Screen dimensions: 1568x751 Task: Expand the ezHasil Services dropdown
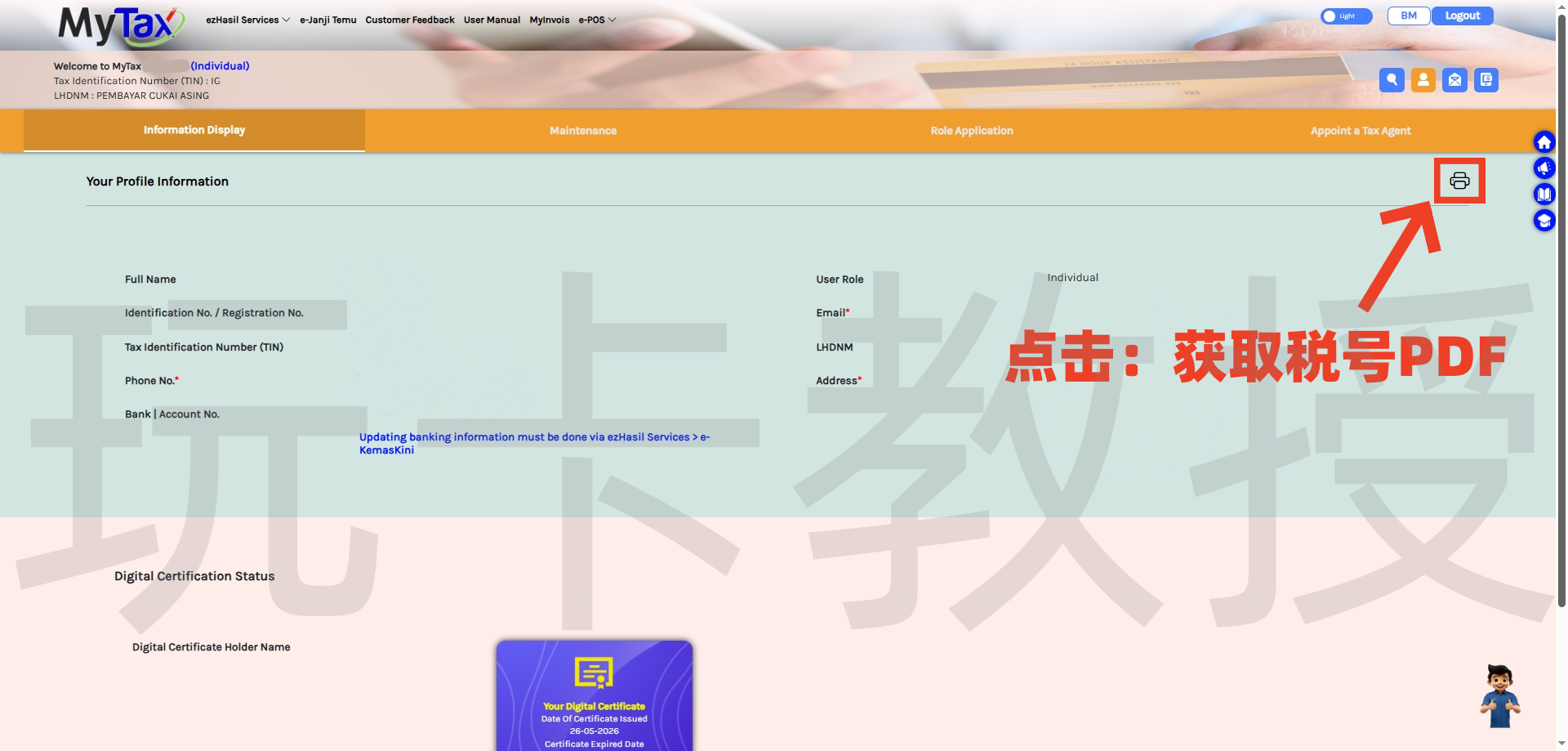coord(247,20)
